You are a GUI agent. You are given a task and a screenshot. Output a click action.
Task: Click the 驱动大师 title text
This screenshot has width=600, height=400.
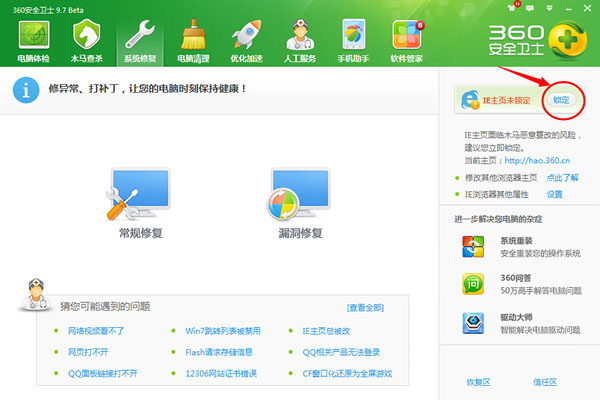[x=517, y=317]
